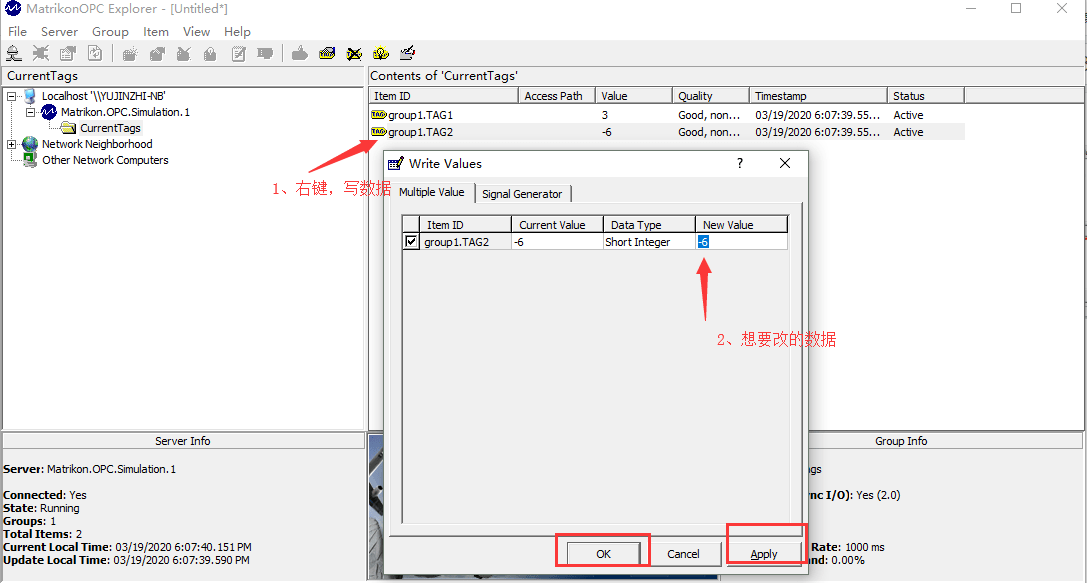Select Other Network Computers label in tree

pyautogui.click(x=105, y=160)
